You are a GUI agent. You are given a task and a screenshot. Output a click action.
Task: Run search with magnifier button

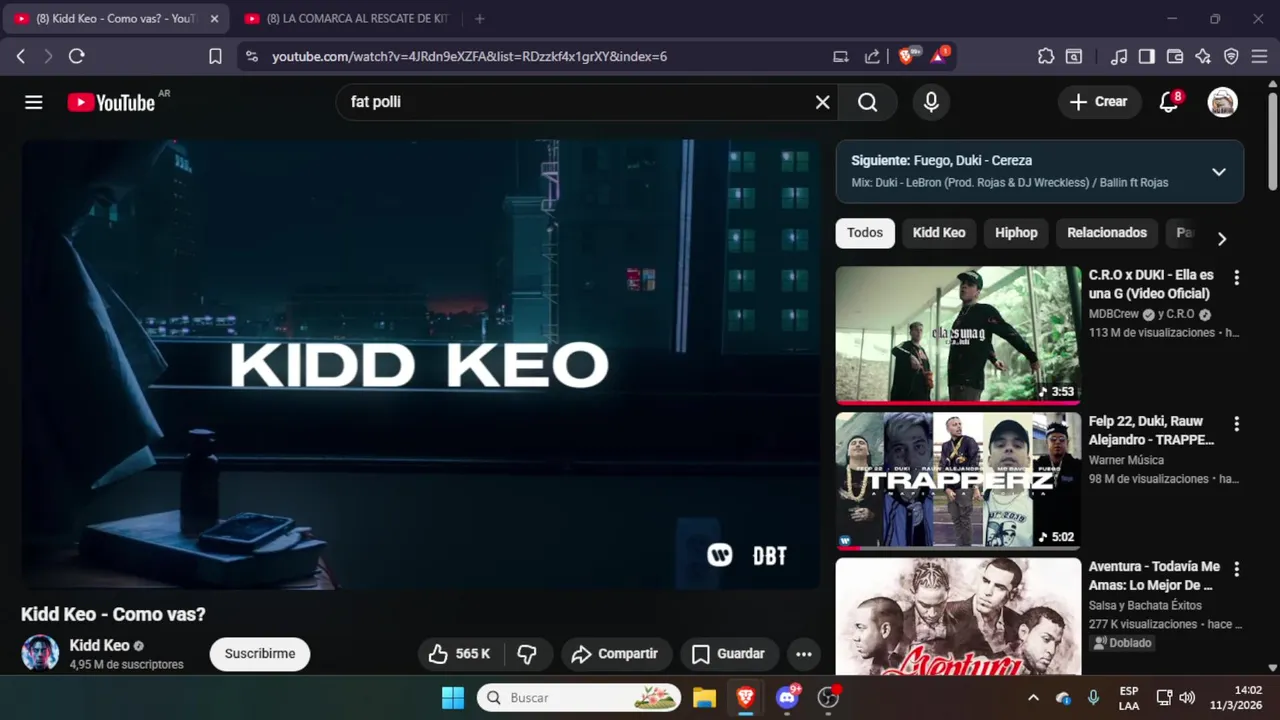pyautogui.click(x=867, y=102)
